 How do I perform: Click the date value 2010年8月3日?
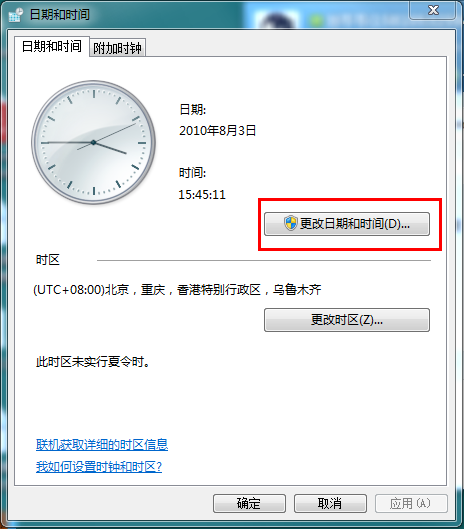pyautogui.click(x=218, y=131)
